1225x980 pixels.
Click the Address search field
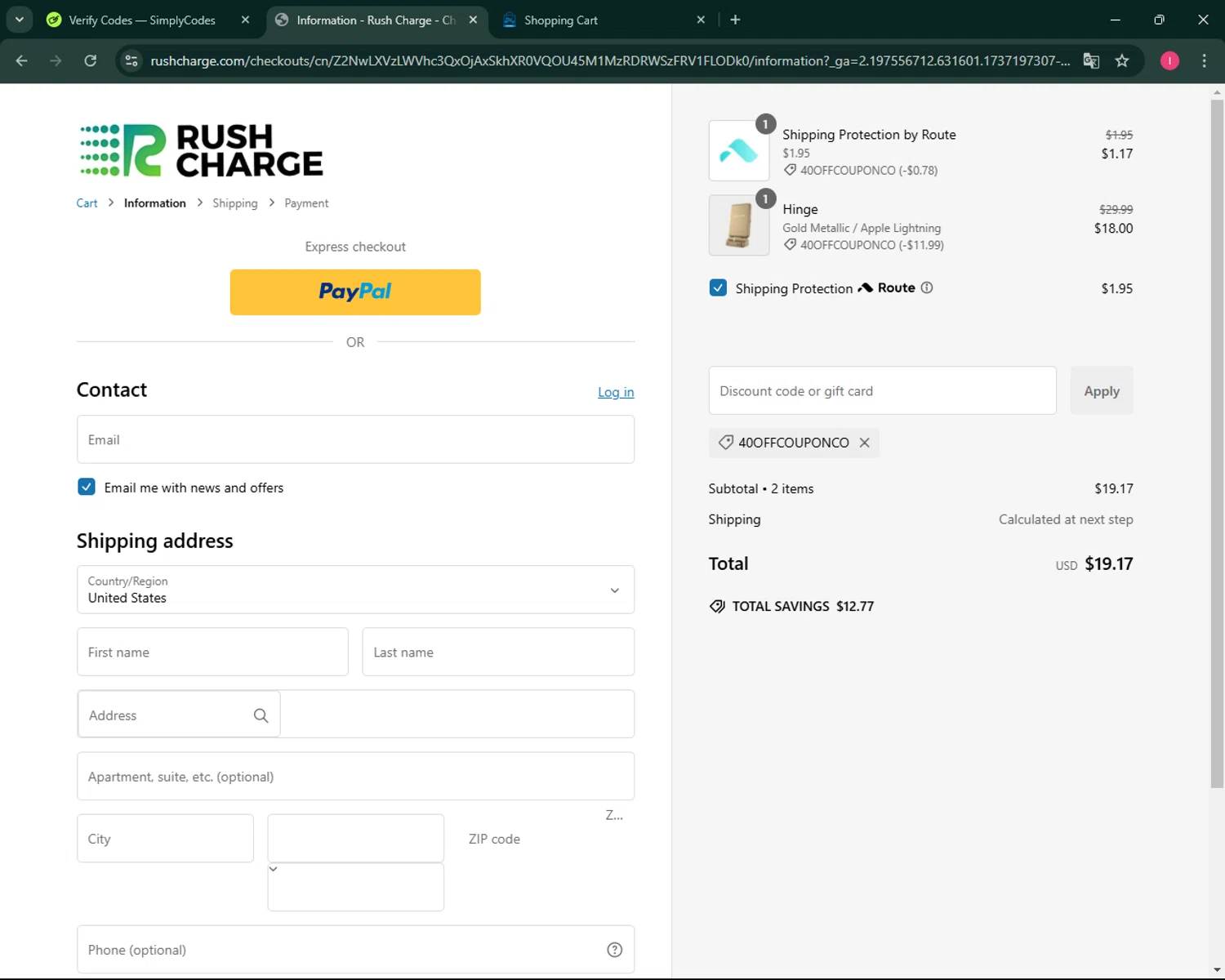(179, 715)
